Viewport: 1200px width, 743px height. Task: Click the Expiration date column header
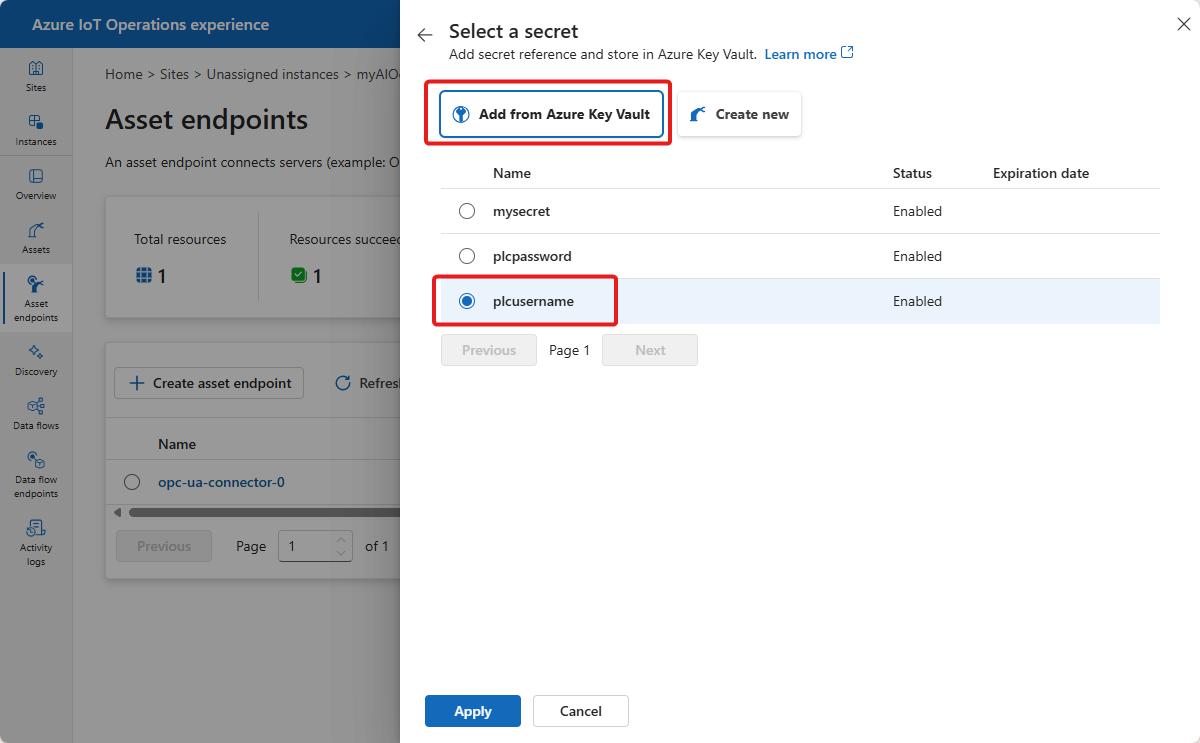[1041, 173]
